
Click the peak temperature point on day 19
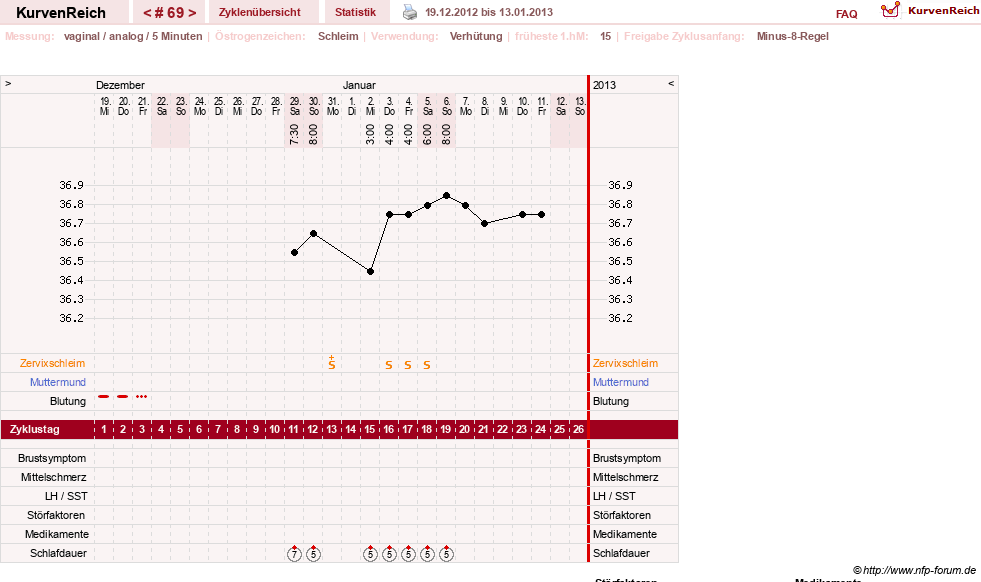(x=446, y=196)
